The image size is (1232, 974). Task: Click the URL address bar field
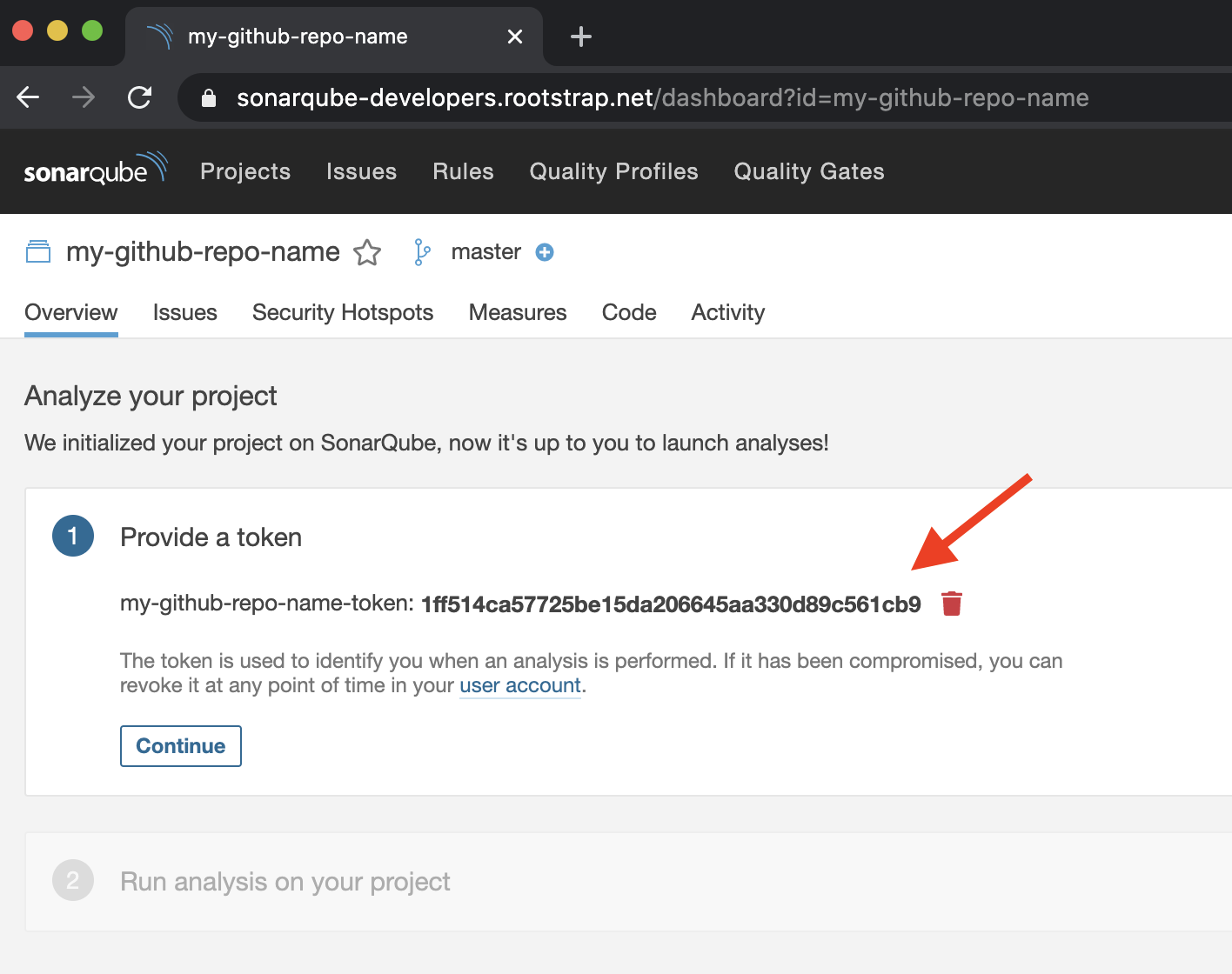661,98
